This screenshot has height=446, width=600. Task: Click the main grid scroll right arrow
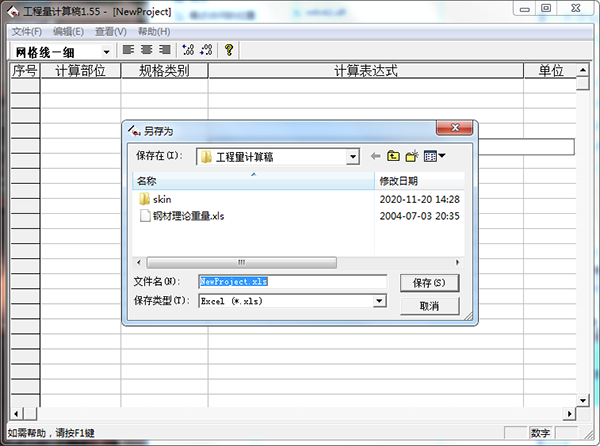(570, 413)
